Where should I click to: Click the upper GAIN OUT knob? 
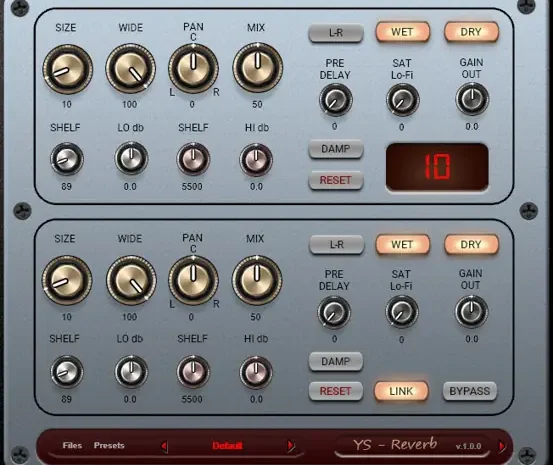(472, 99)
